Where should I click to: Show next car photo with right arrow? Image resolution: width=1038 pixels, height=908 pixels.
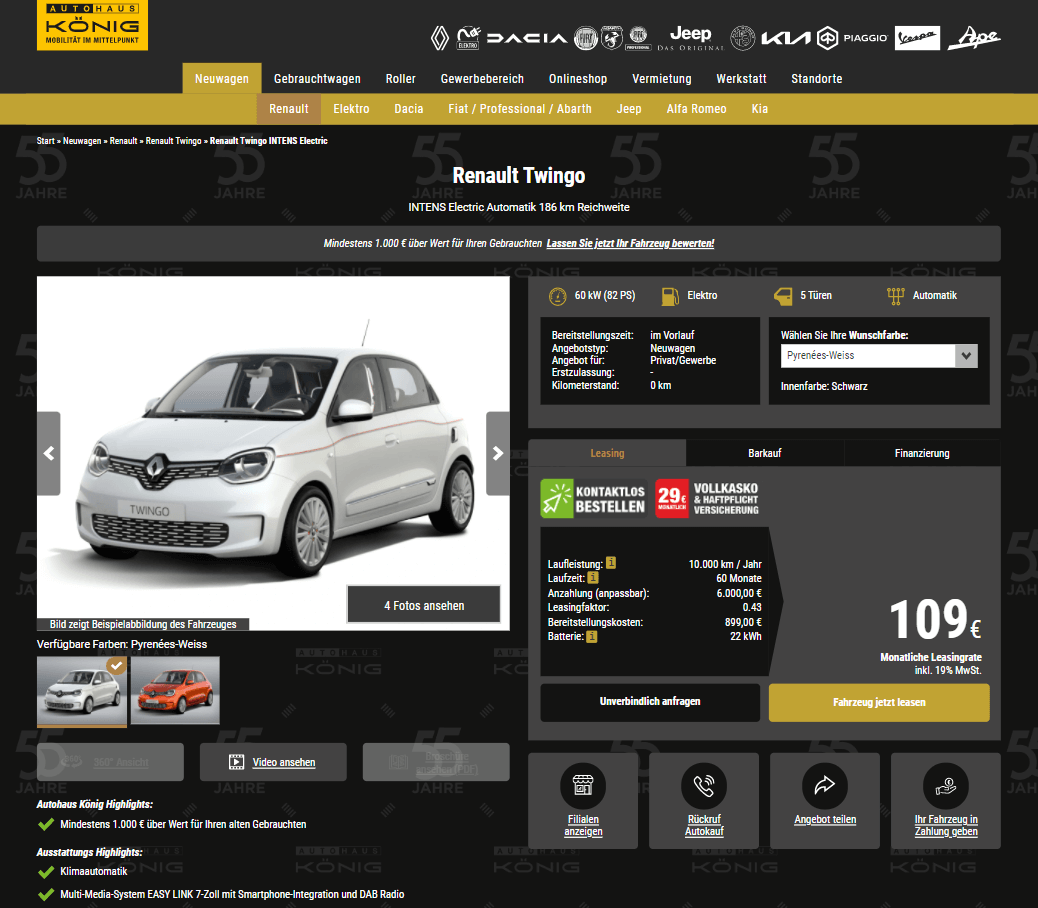coord(498,453)
